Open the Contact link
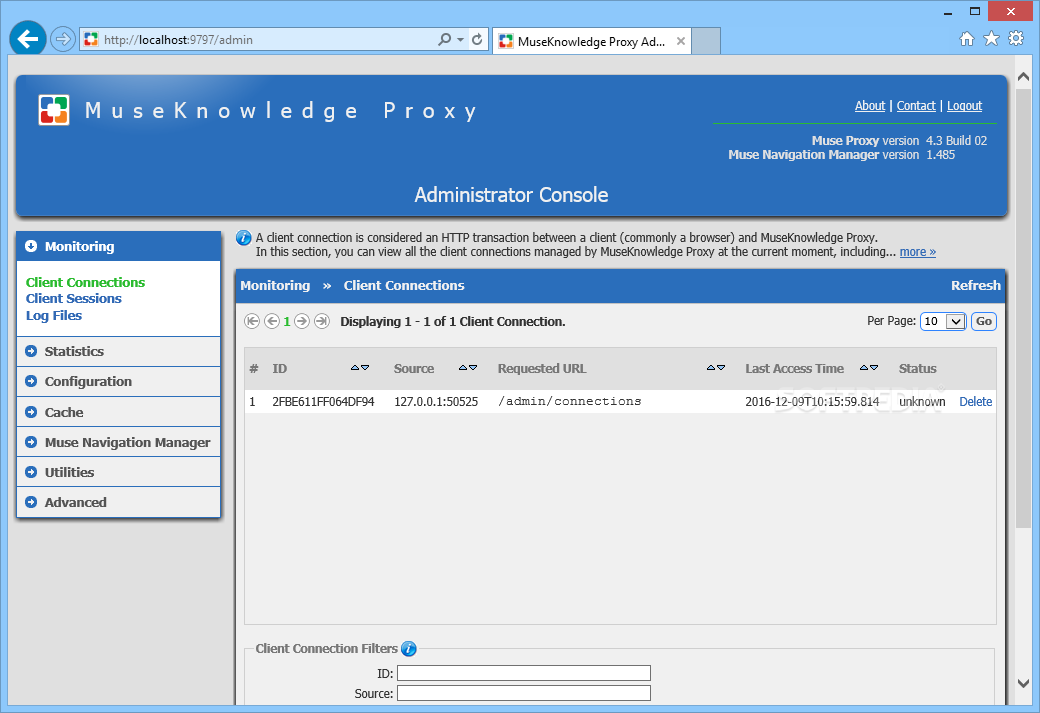 point(916,105)
